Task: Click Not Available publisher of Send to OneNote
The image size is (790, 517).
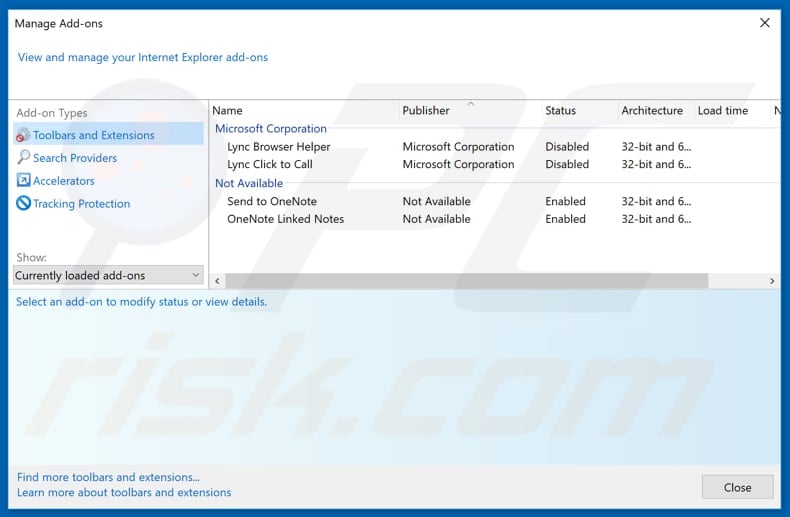Action: click(x=436, y=201)
